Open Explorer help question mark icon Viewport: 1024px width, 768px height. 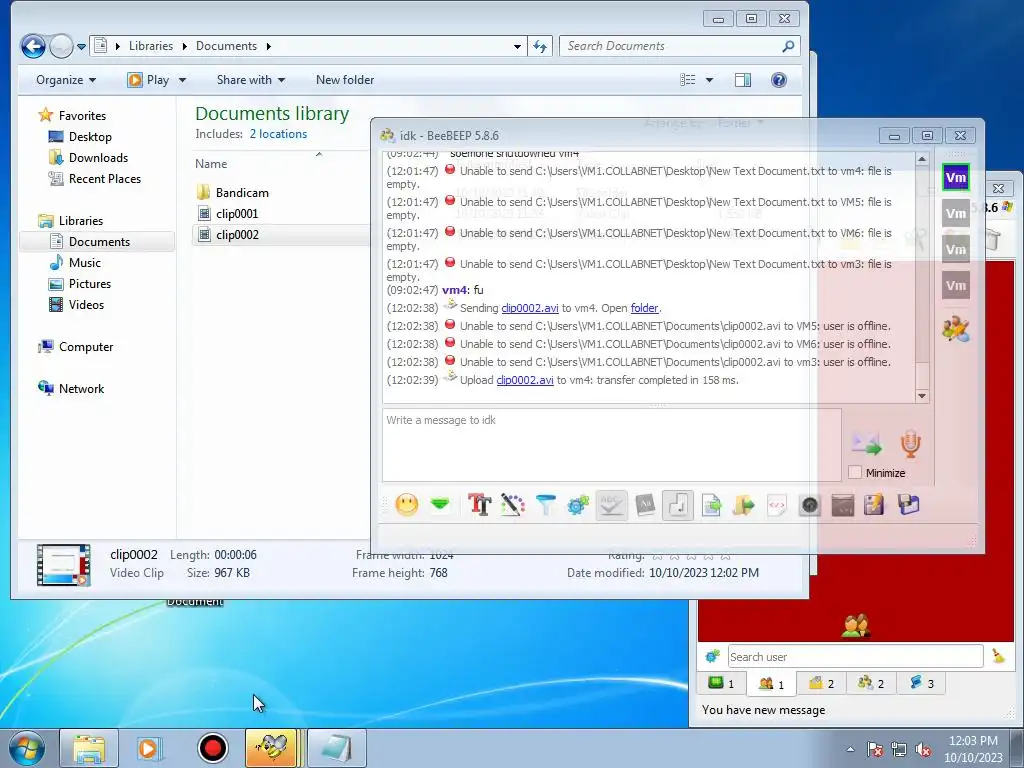(778, 80)
